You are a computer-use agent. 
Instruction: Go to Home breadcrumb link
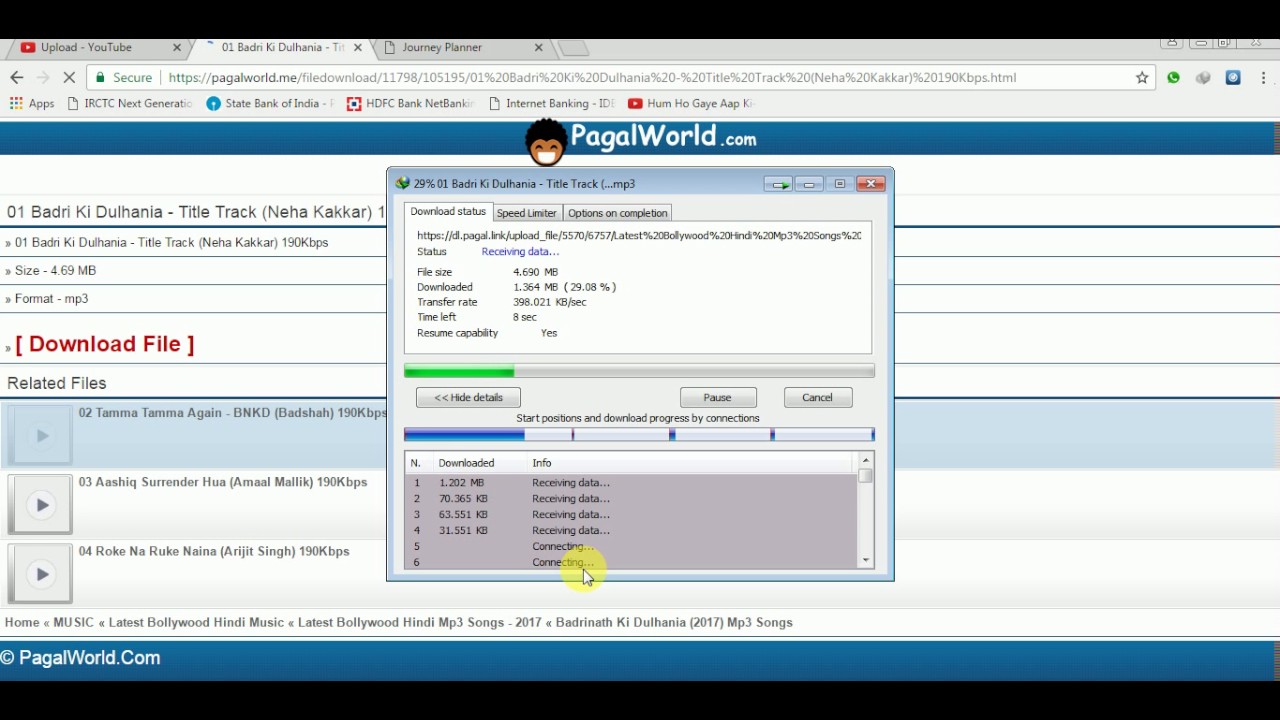22,622
